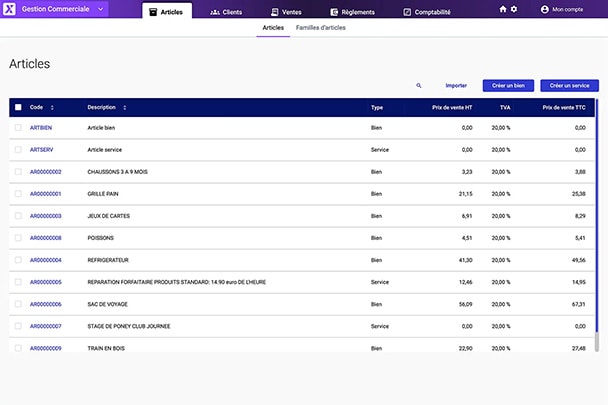Viewport: 608px width, 405px height.
Task: Check the ARTBIEN row checkbox
Action: 18,127
